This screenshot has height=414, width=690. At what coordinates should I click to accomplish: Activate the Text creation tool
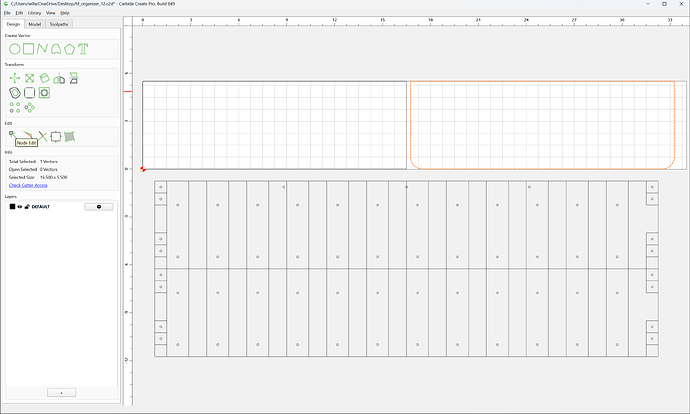pyautogui.click(x=83, y=49)
